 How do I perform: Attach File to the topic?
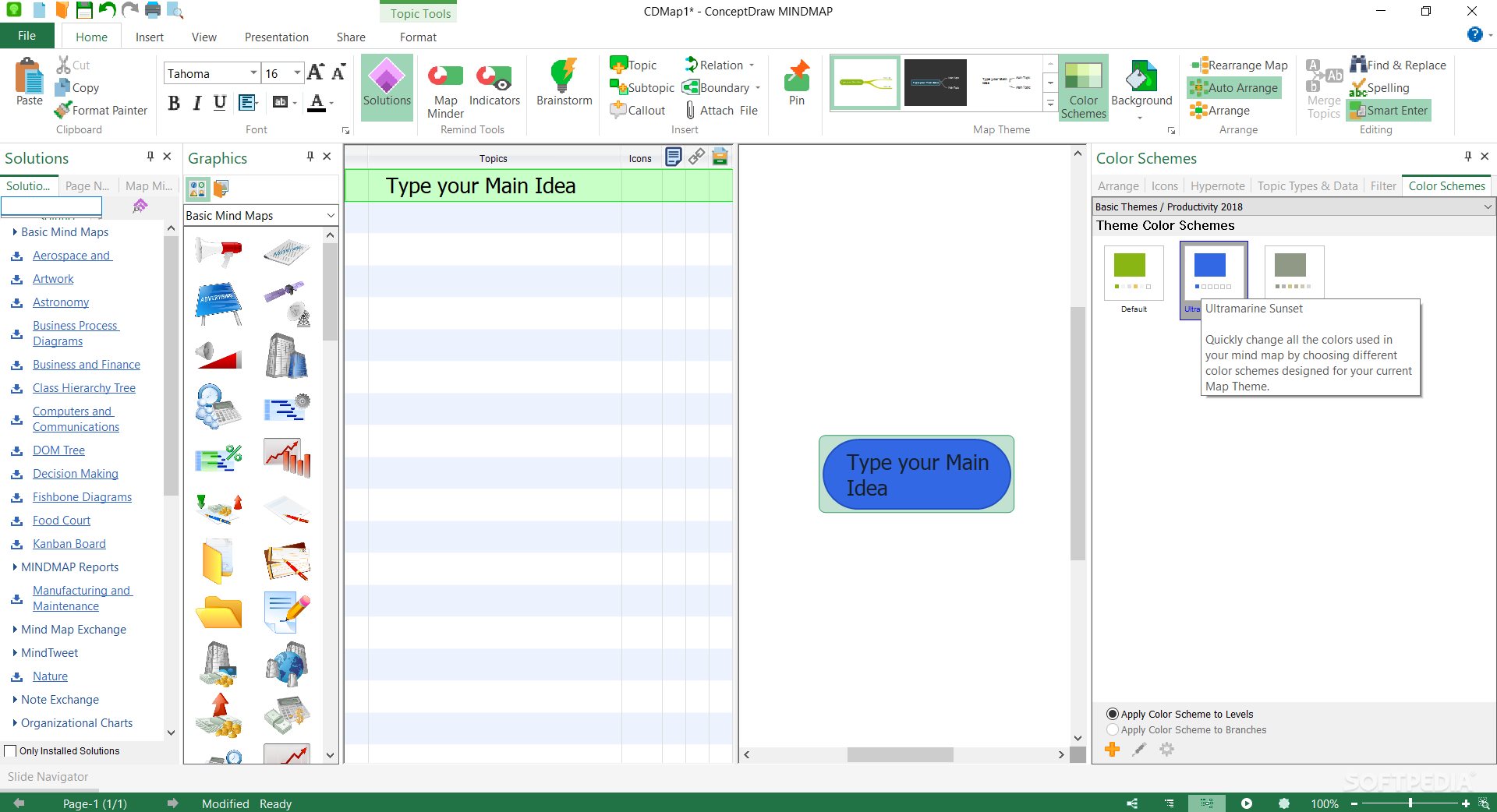pyautogui.click(x=721, y=110)
